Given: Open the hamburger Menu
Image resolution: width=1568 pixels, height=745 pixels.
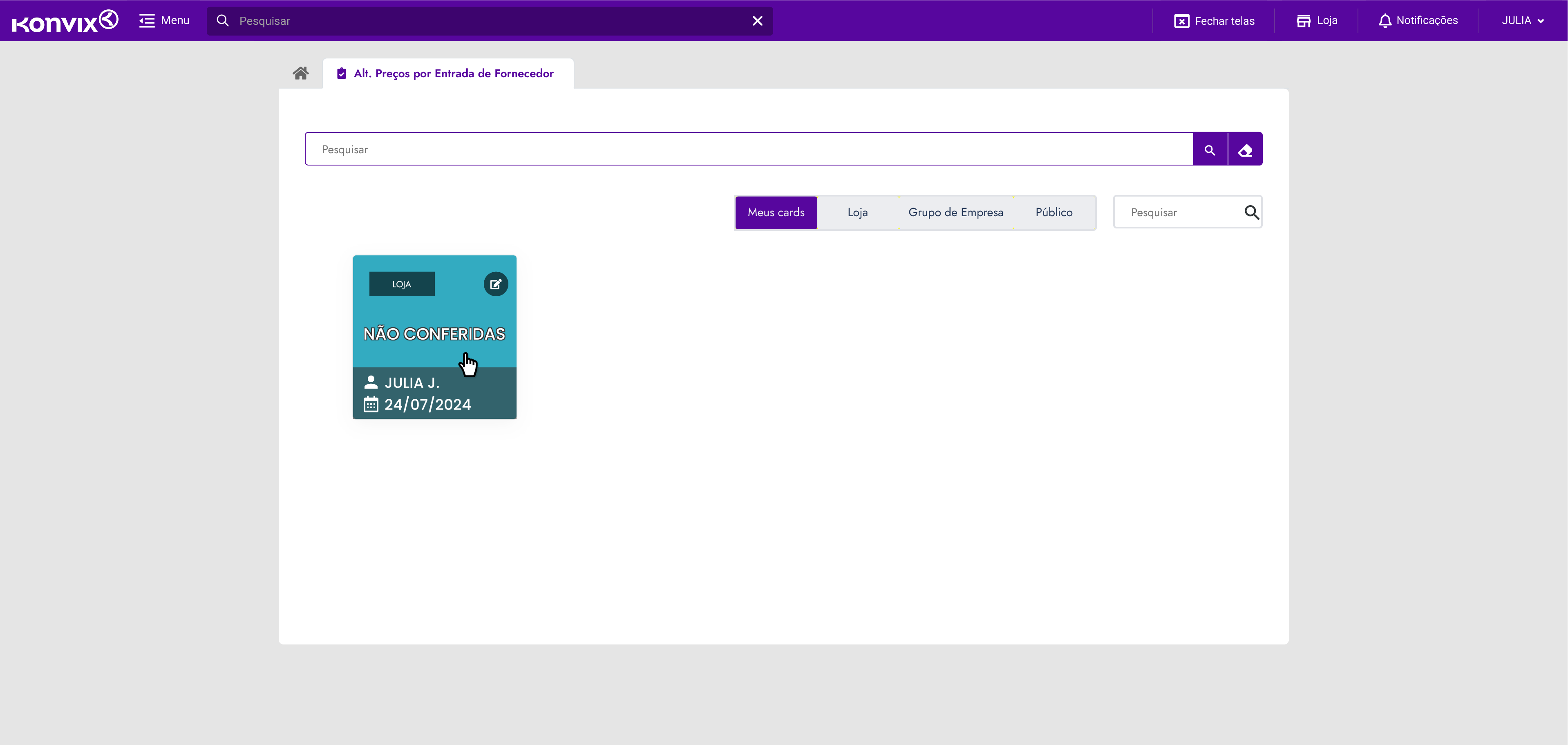Looking at the screenshot, I should [164, 21].
